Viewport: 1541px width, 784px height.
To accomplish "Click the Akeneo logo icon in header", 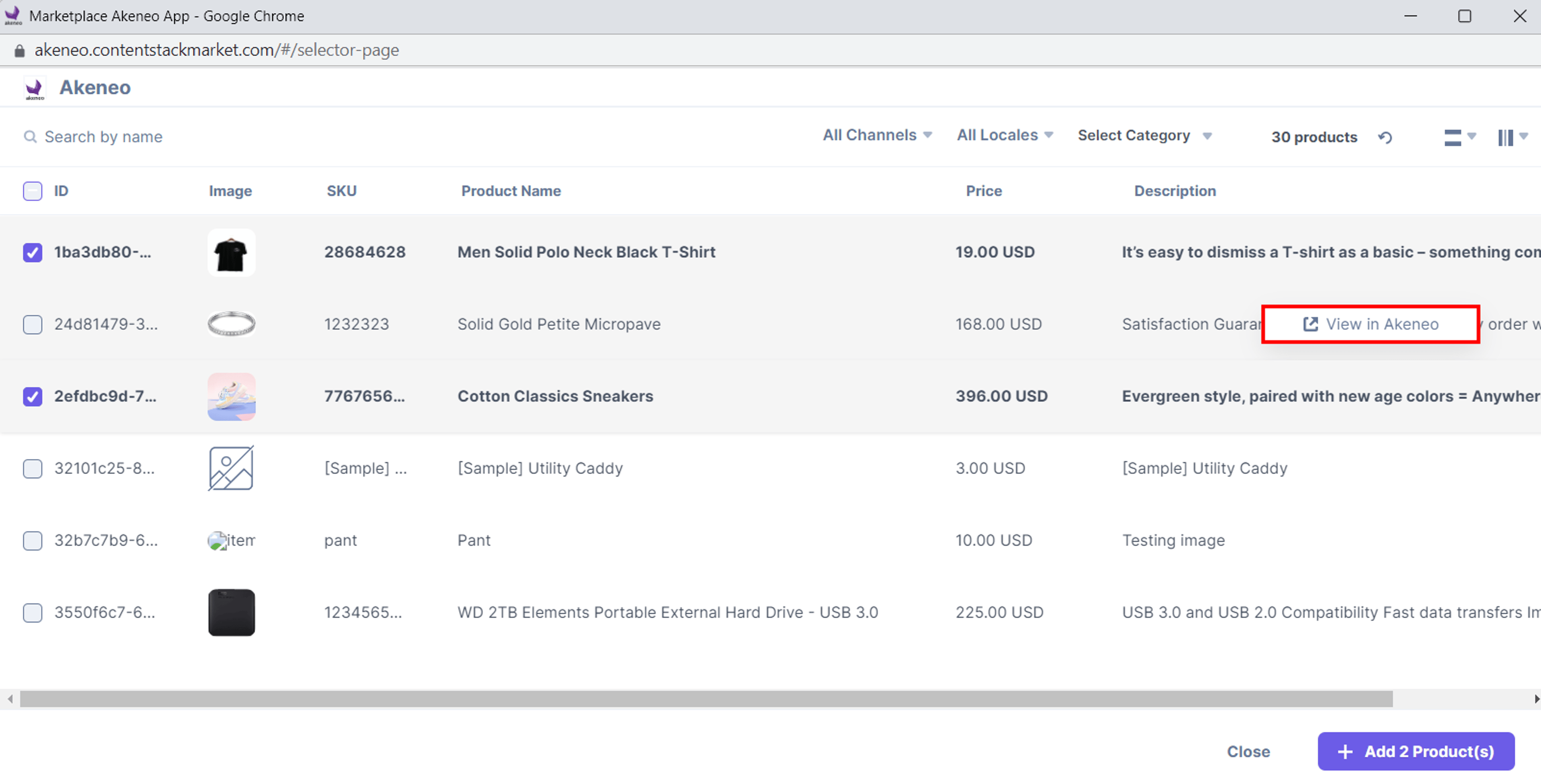I will click(x=35, y=89).
